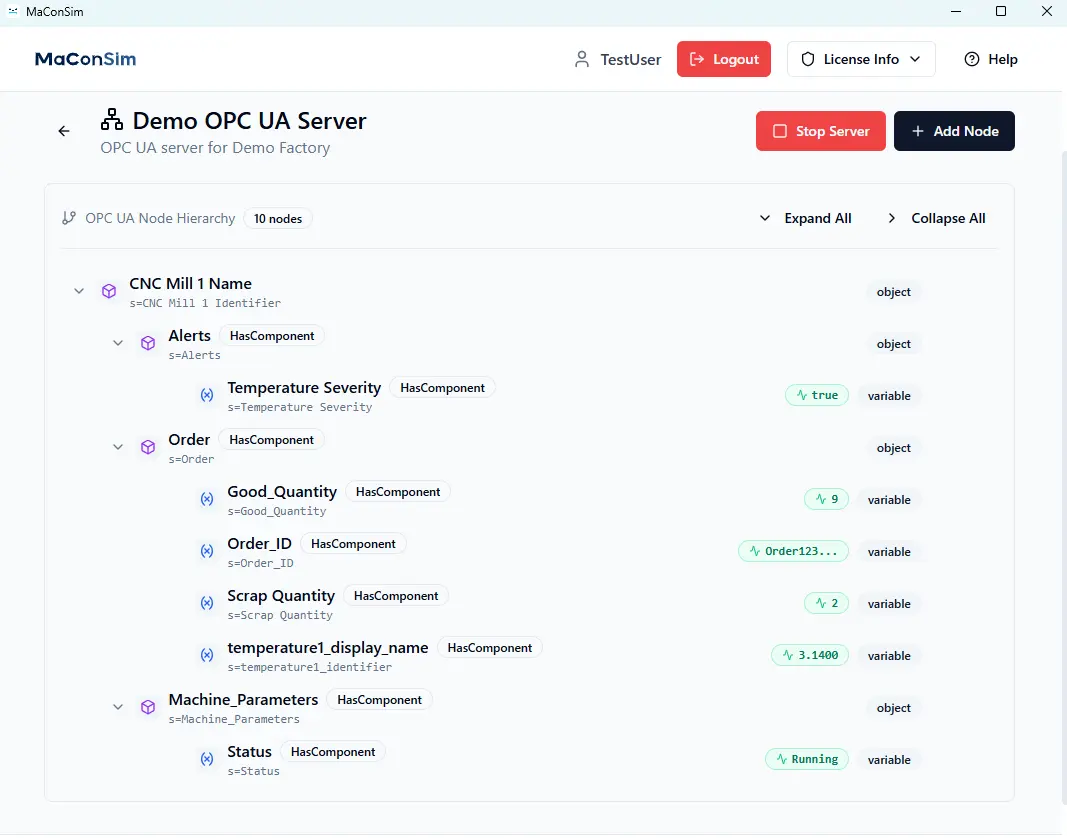Click the Temperature Severity variable icon
Viewport: 1067px width, 838px height.
pyautogui.click(x=207, y=395)
